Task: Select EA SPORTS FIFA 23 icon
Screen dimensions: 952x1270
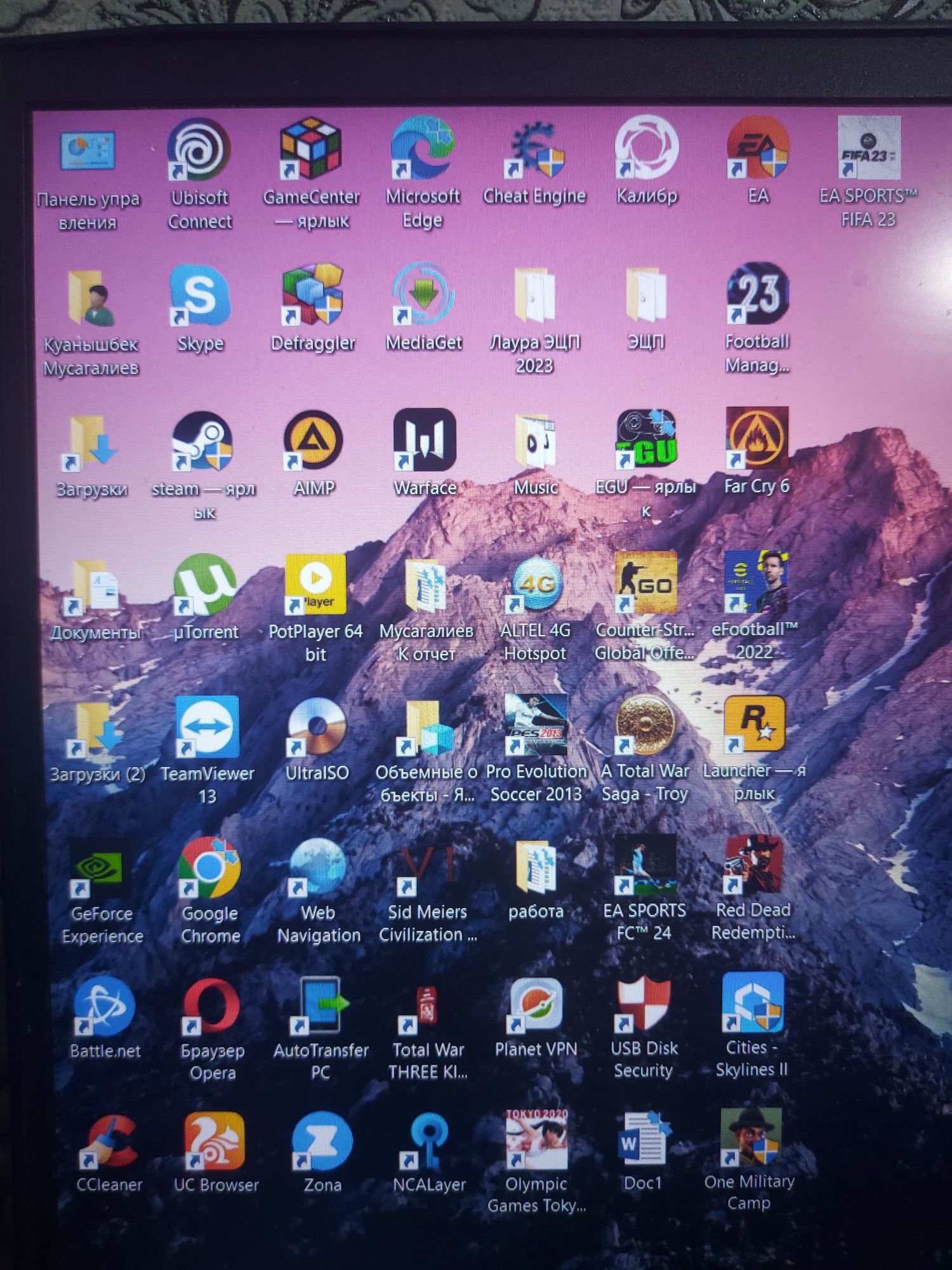Action: (869, 147)
